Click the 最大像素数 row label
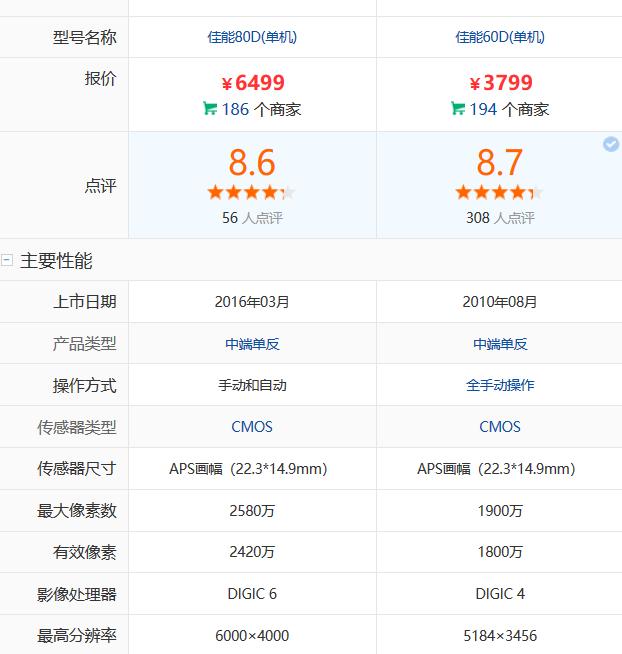Viewport: 622px width, 654px height. point(76,511)
